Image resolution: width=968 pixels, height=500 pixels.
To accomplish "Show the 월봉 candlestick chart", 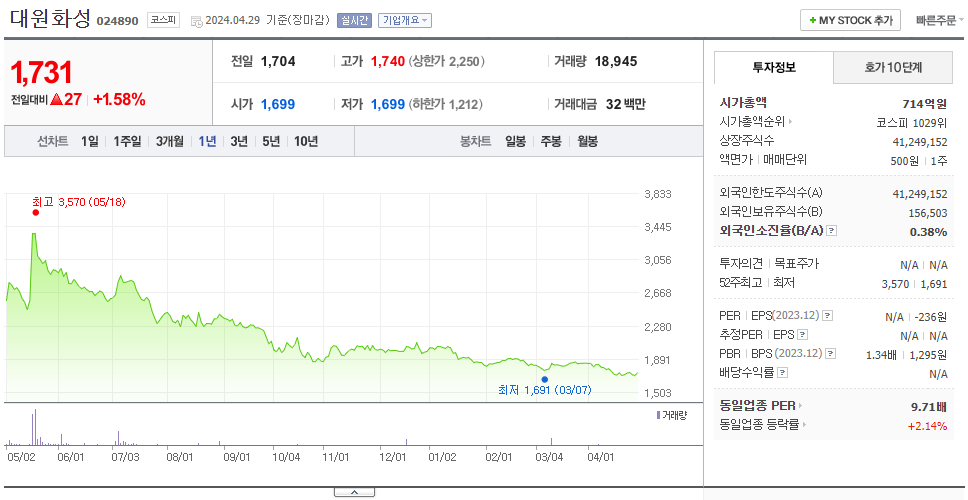I will tap(587, 141).
